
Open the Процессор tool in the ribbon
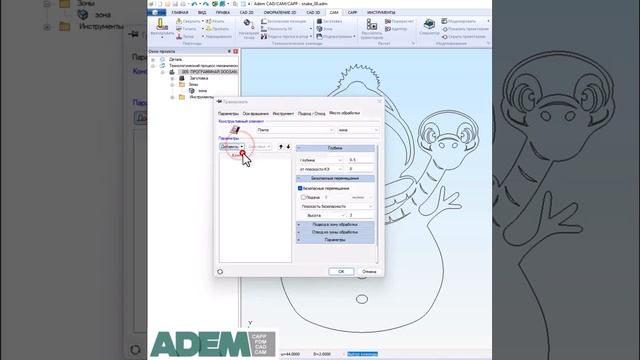[x=399, y=21]
